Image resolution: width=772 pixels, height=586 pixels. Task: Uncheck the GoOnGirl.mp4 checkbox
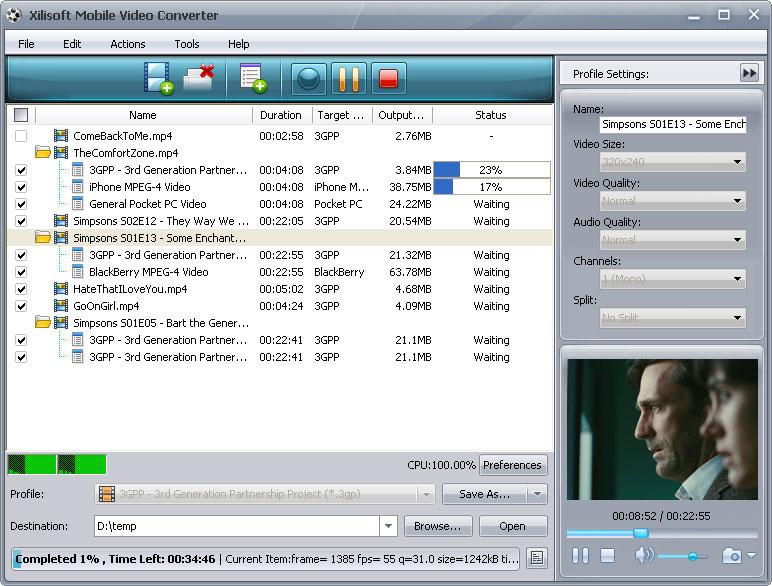pos(21,306)
